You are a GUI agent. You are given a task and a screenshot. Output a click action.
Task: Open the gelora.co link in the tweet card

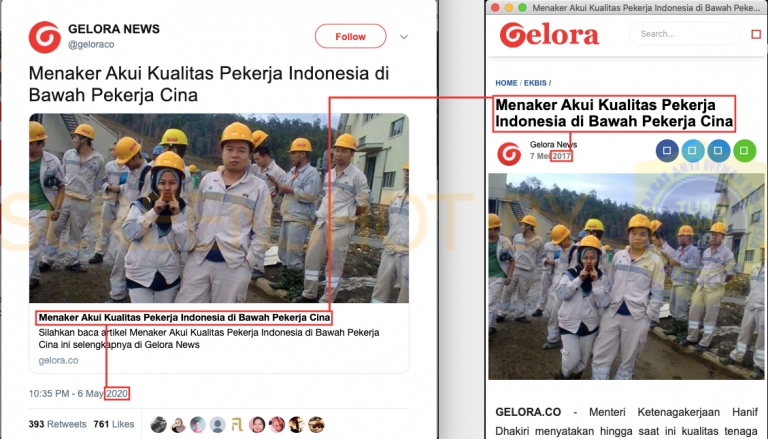tap(58, 360)
